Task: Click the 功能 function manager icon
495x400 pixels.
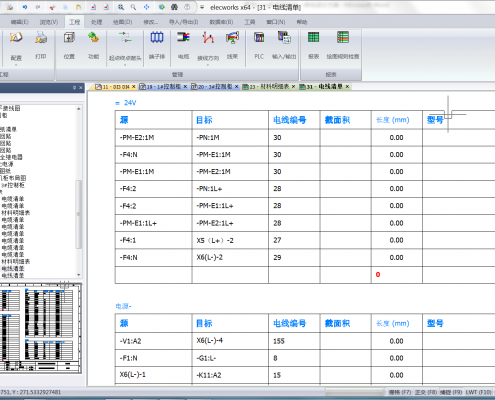Action: [93, 45]
